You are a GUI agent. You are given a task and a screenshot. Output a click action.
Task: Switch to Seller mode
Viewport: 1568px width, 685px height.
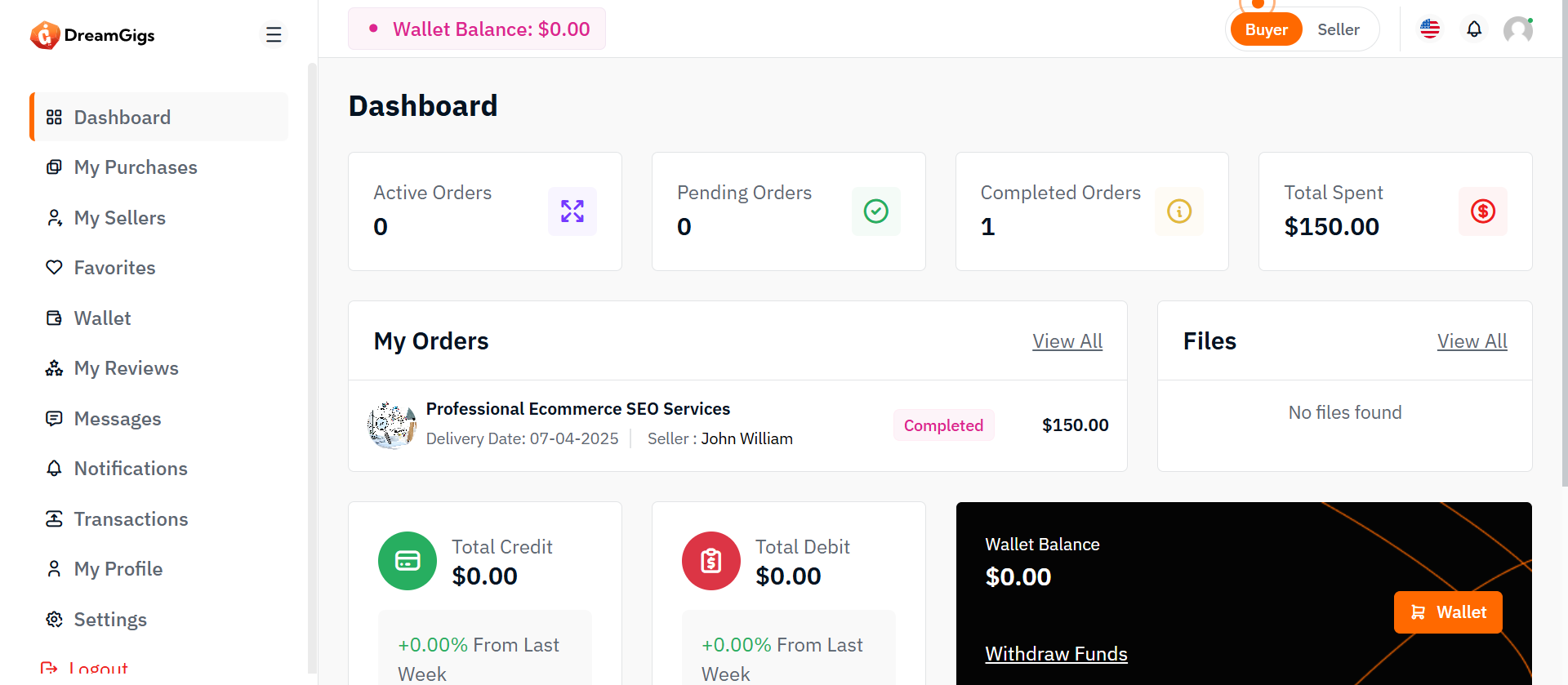[1338, 29]
